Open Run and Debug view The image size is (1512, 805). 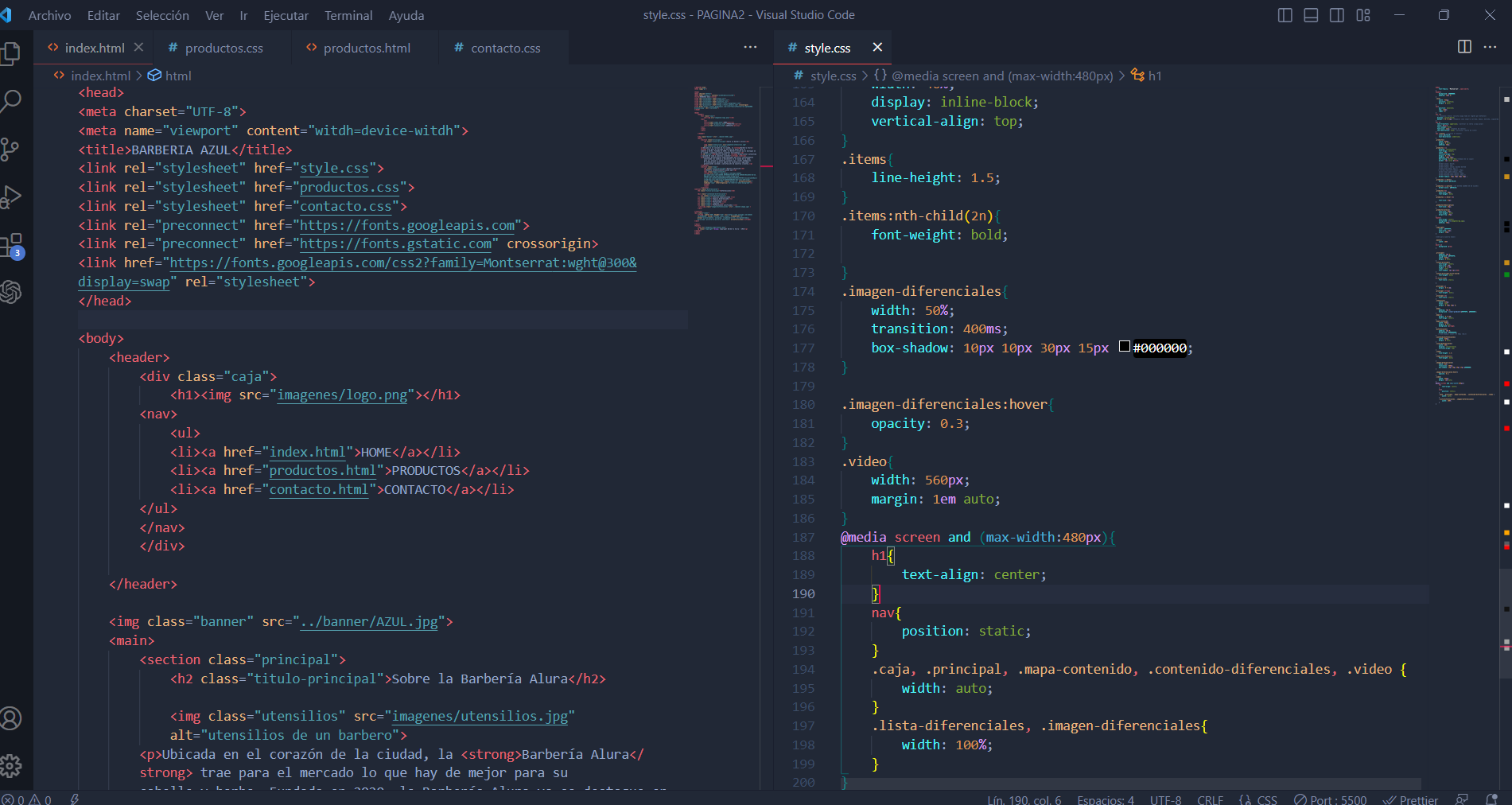click(11, 196)
